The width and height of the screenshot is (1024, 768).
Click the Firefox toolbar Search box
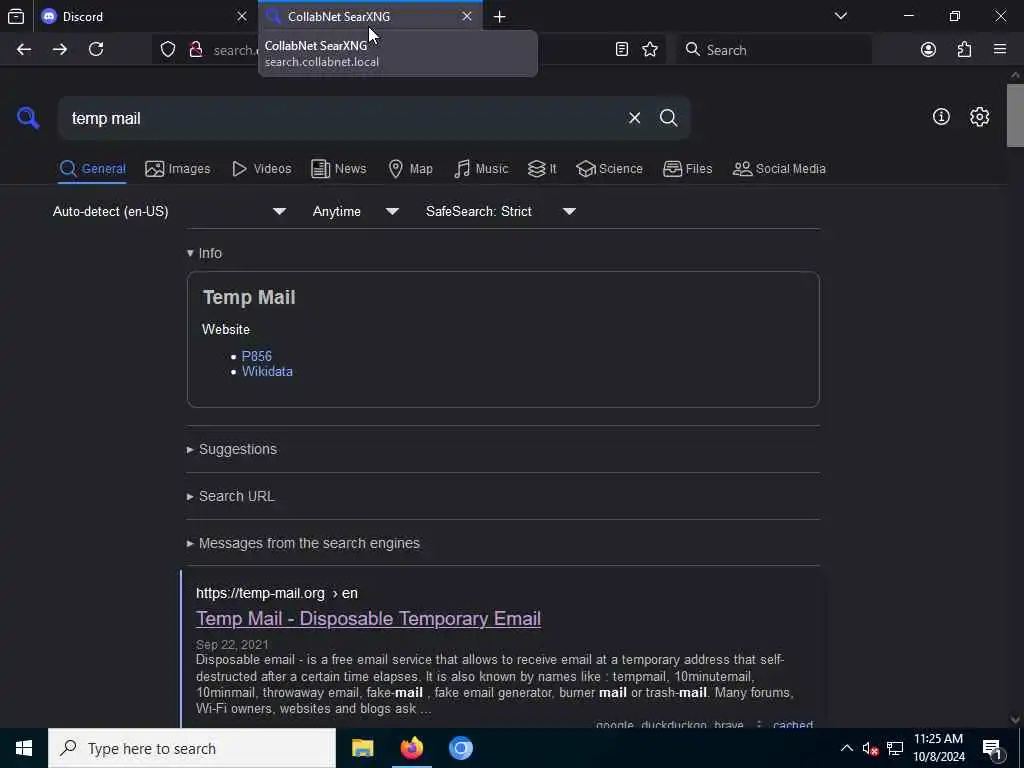(x=775, y=50)
